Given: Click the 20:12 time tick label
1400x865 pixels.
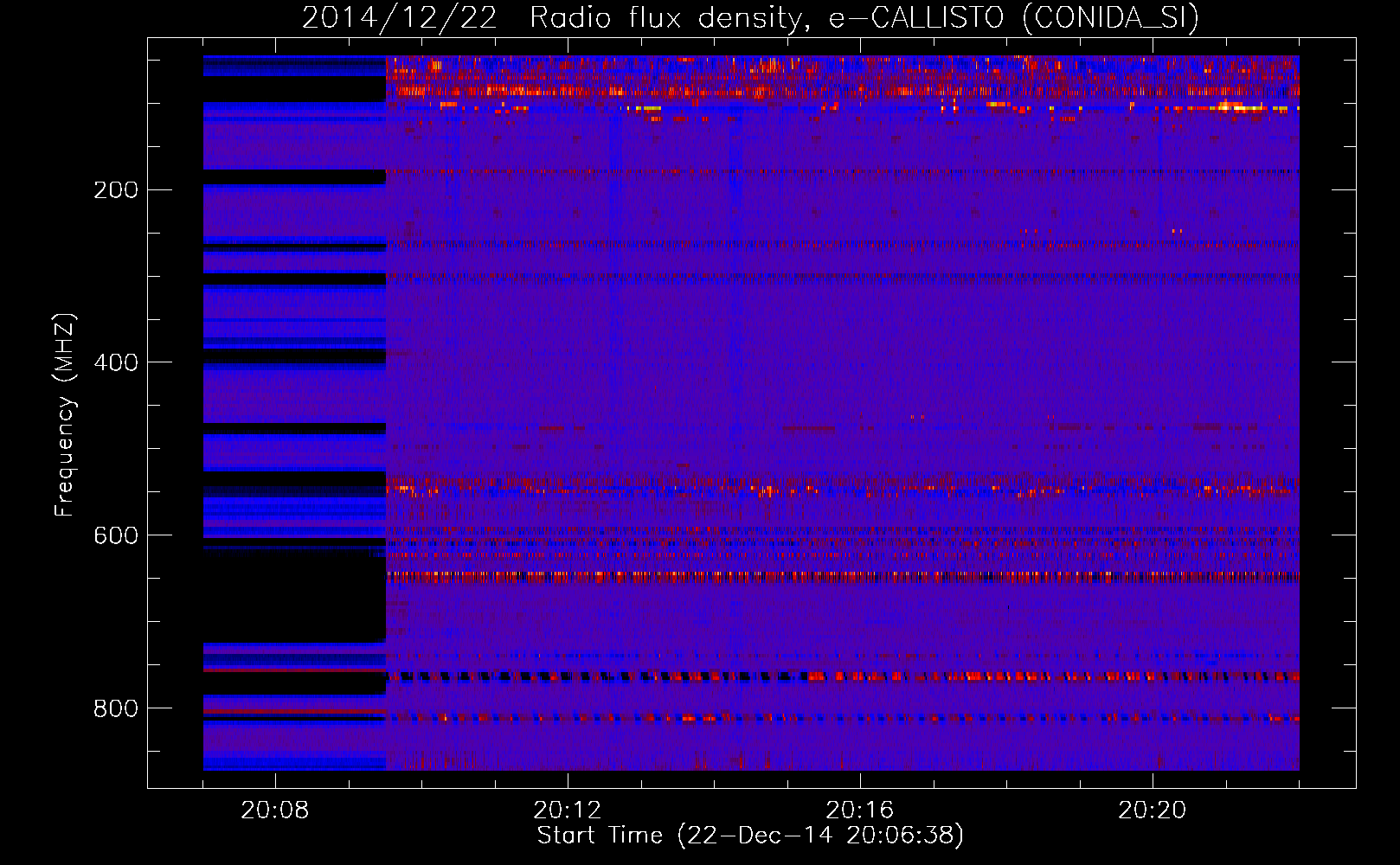Looking at the screenshot, I should click(x=568, y=811).
